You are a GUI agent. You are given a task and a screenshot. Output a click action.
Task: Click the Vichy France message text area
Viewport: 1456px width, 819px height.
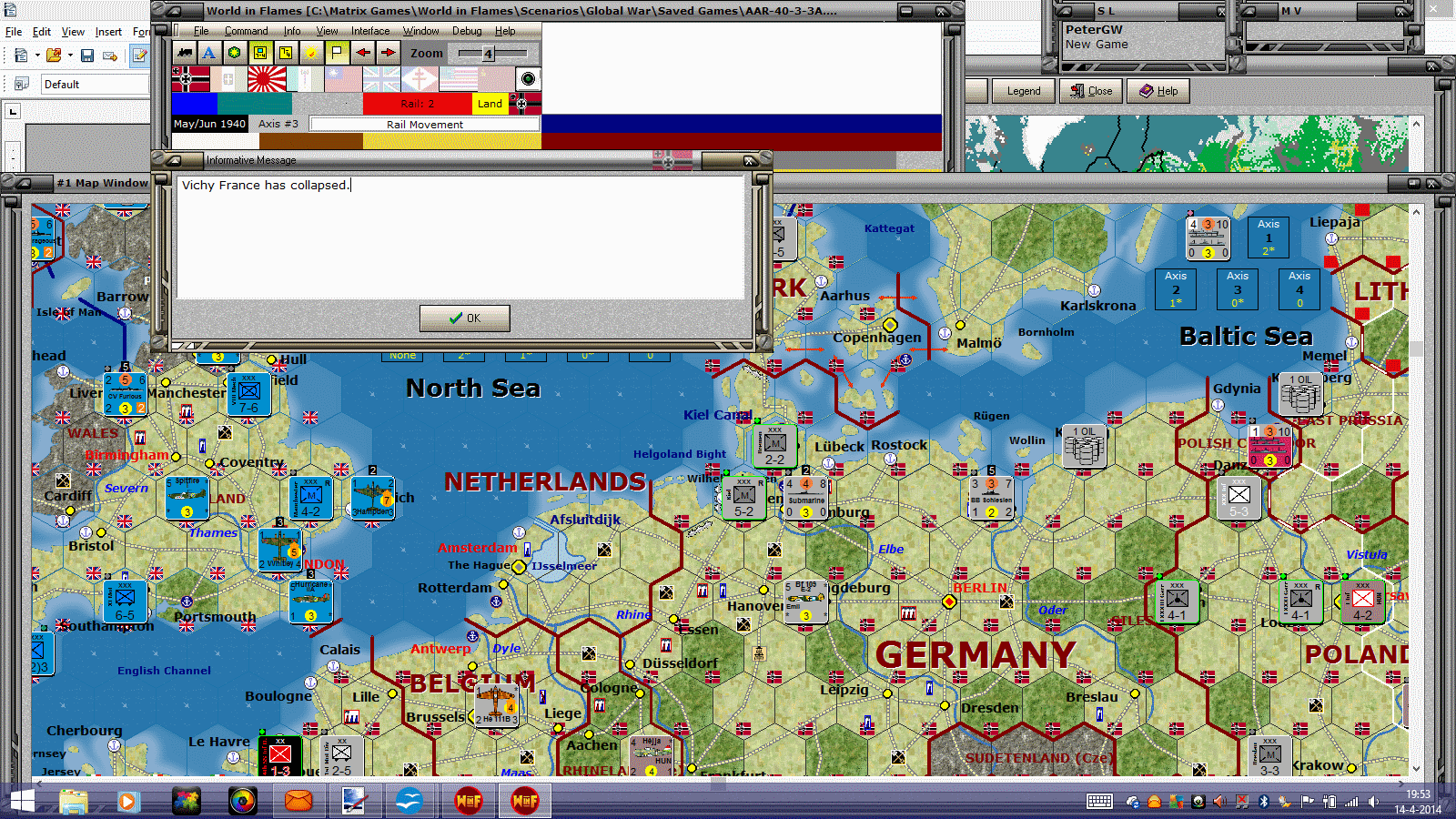pos(460,237)
